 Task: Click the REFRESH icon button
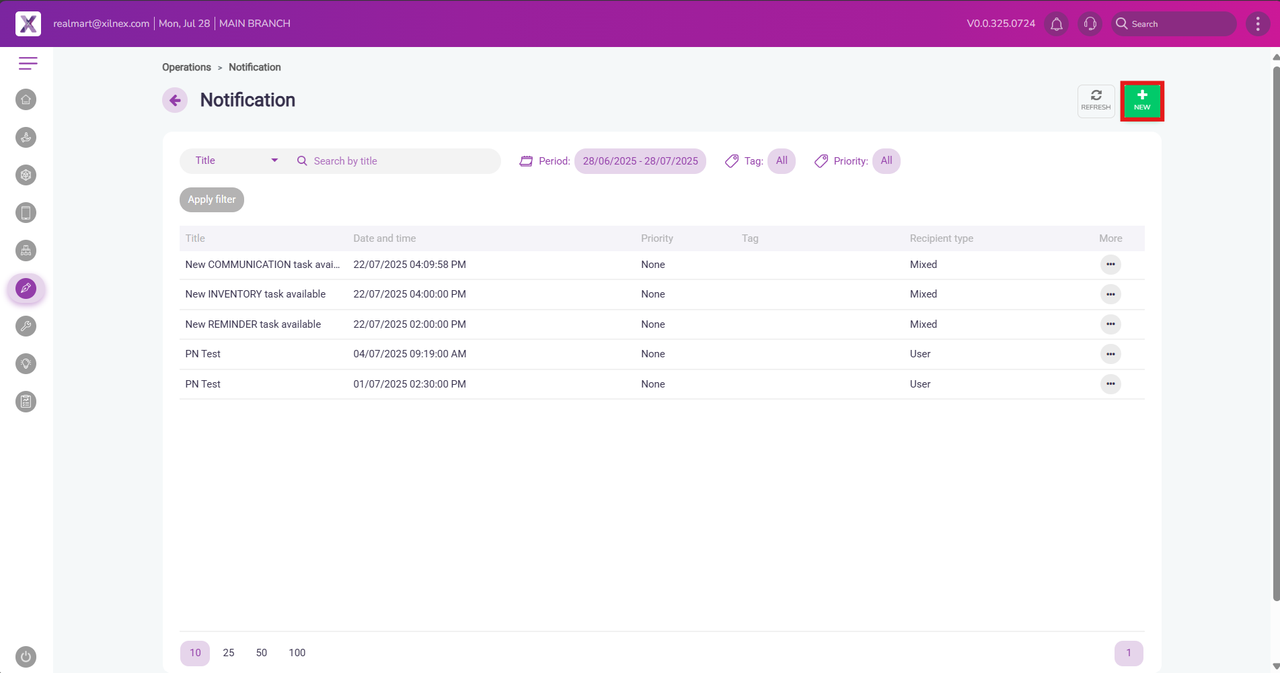pyautogui.click(x=1096, y=100)
